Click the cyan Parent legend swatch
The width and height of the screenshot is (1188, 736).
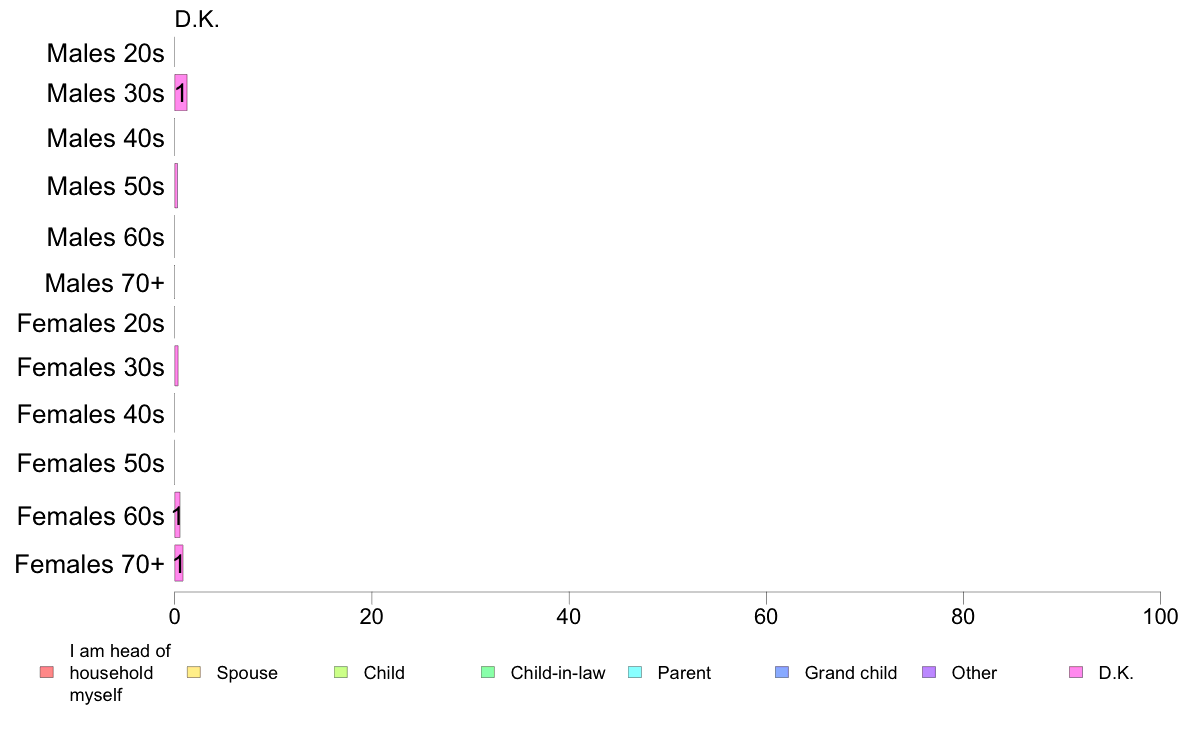point(634,672)
